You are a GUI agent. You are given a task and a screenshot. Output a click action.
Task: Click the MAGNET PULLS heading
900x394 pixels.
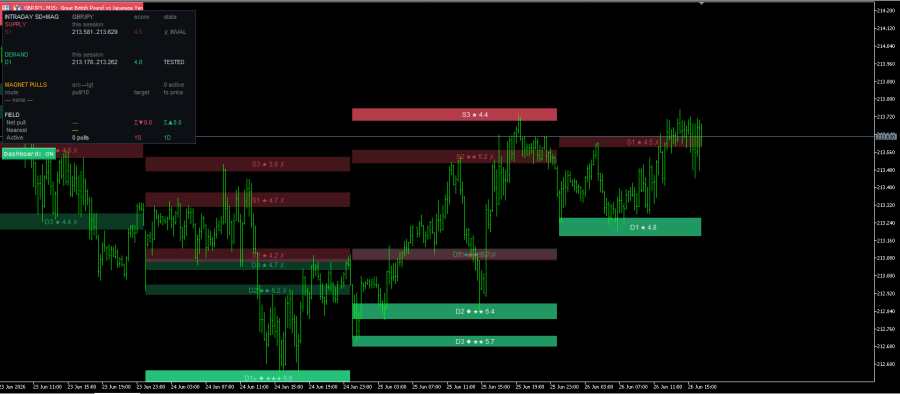point(26,85)
